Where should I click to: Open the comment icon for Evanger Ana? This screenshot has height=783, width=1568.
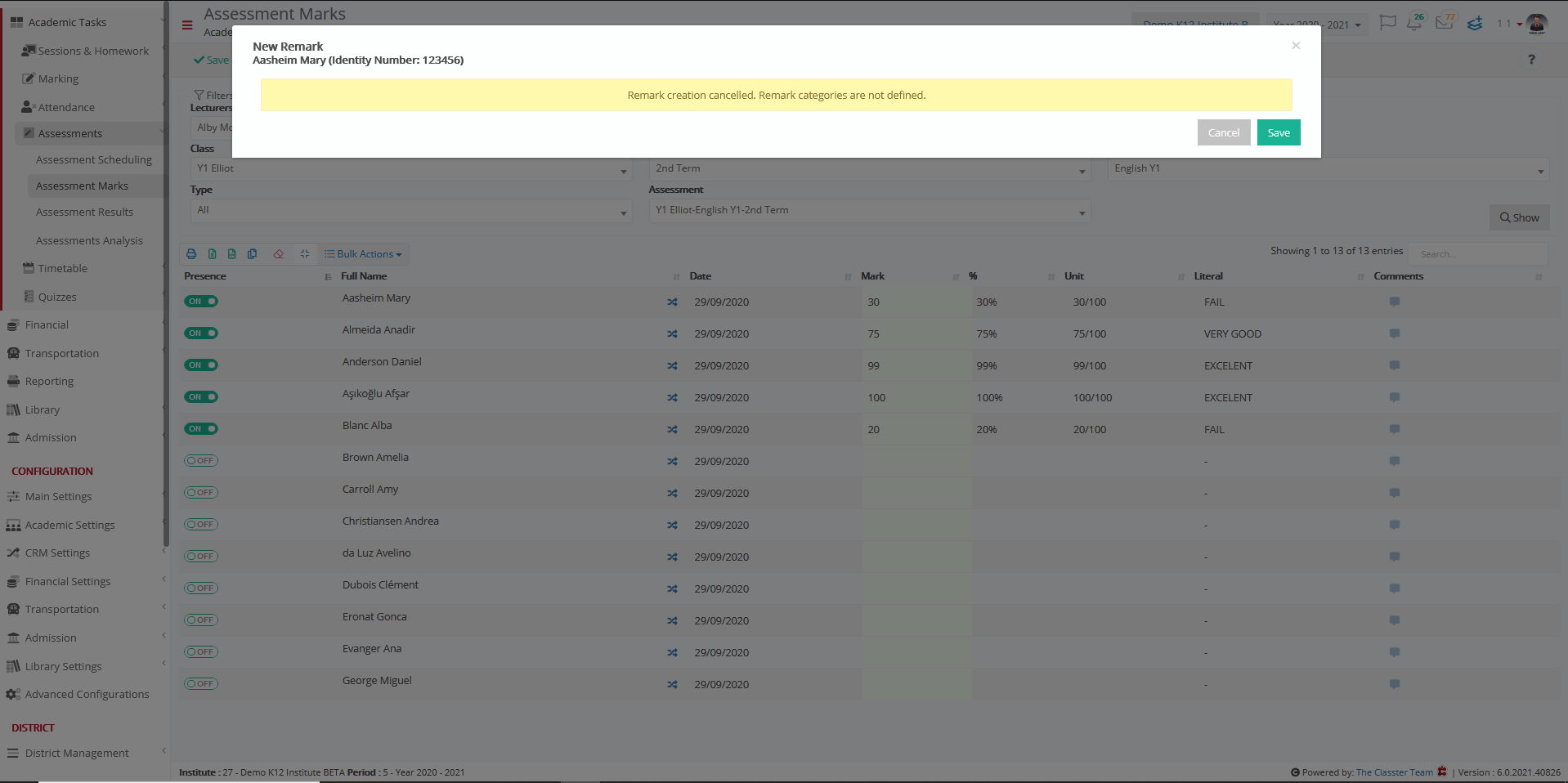[x=1395, y=652]
